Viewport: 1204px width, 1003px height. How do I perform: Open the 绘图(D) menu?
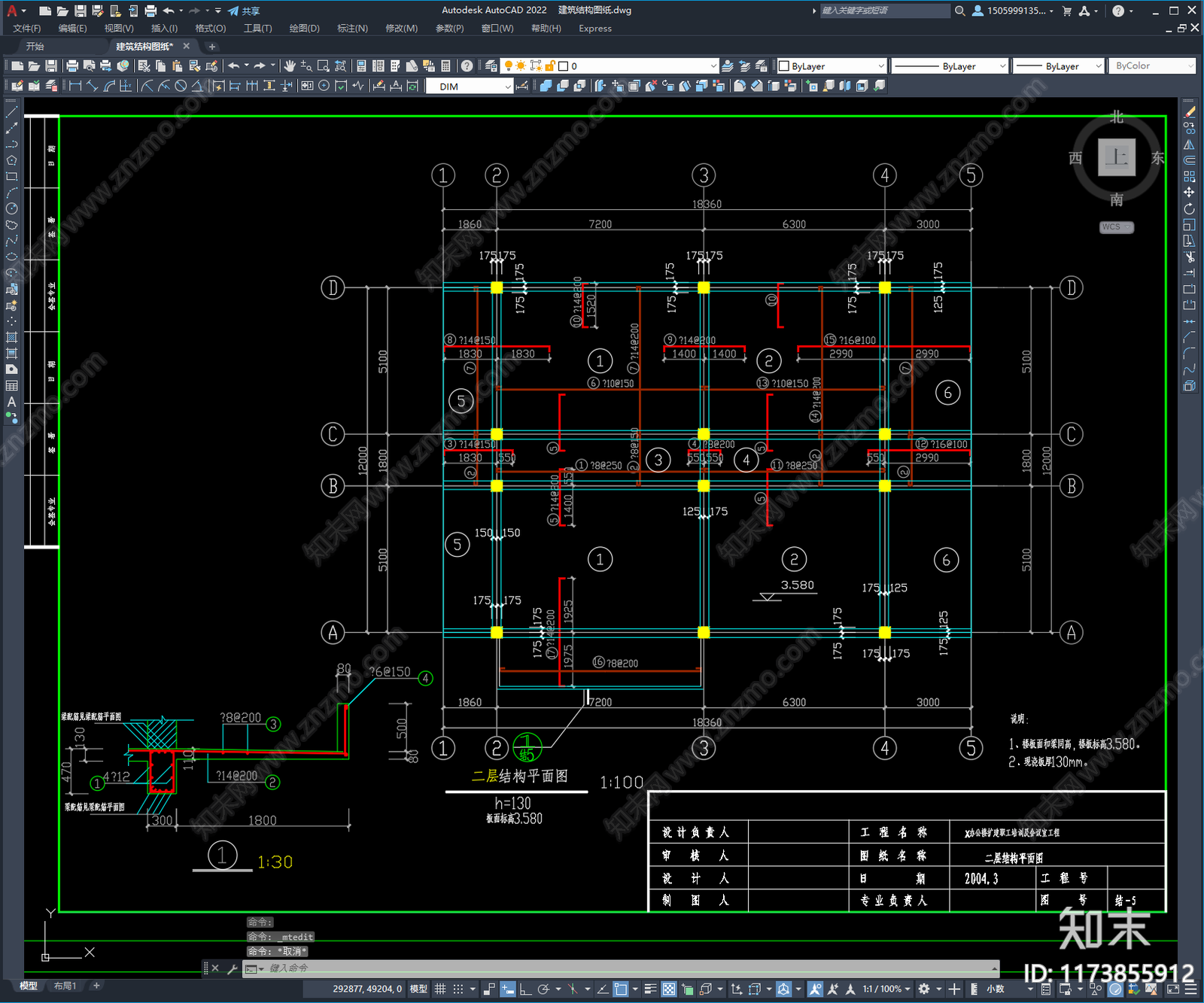click(304, 29)
